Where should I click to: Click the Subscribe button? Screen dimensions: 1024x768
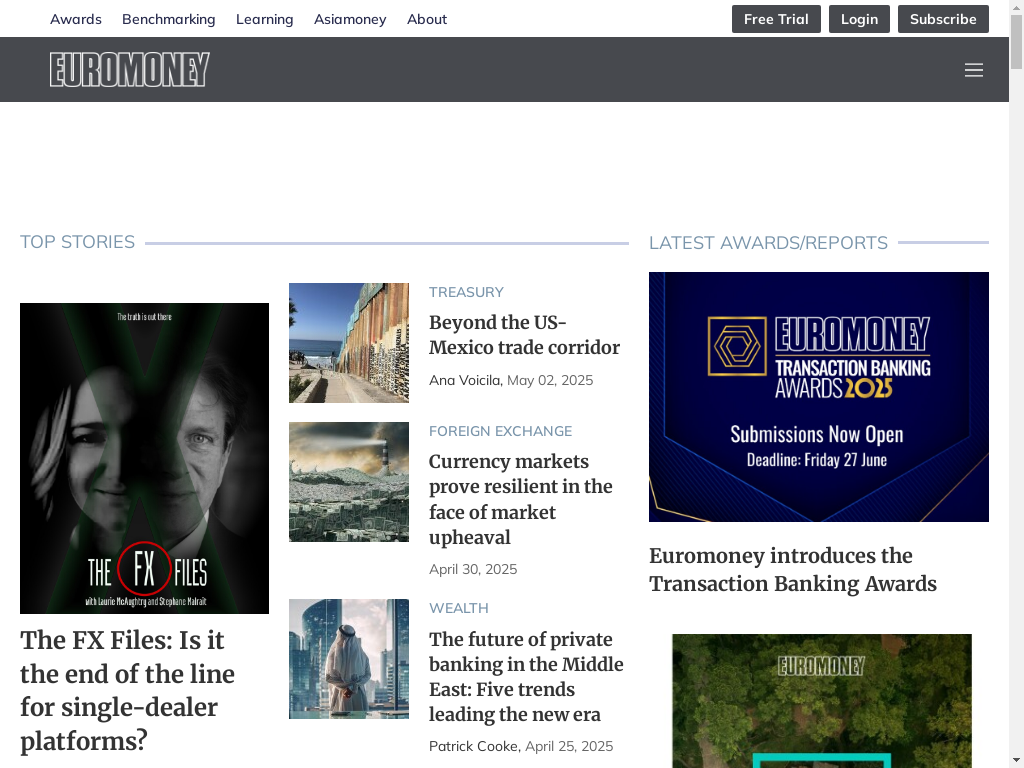click(943, 19)
